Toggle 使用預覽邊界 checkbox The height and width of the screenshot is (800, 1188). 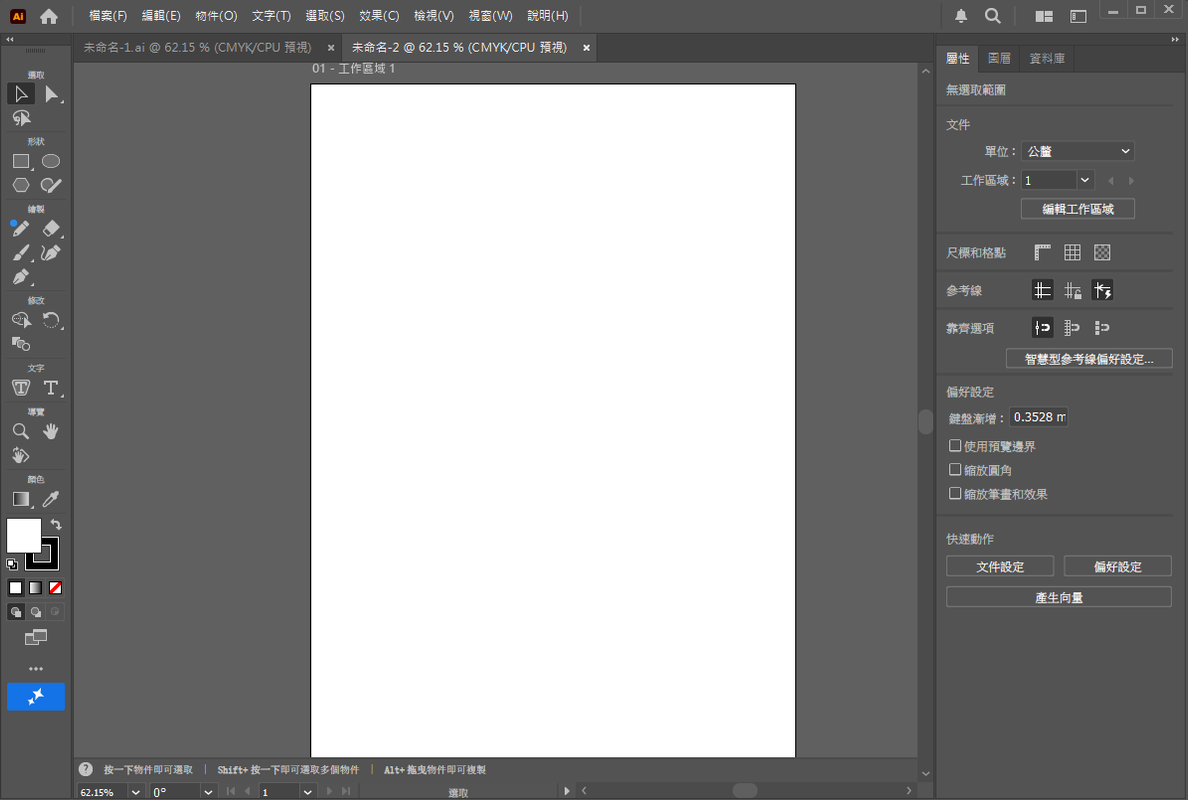(x=955, y=446)
